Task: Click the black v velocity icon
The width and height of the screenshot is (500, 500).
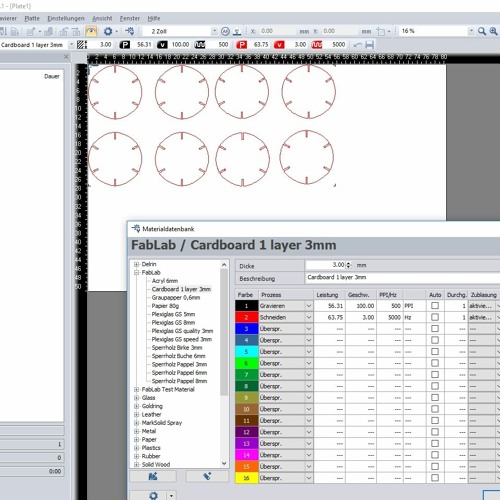Action: 162,45
